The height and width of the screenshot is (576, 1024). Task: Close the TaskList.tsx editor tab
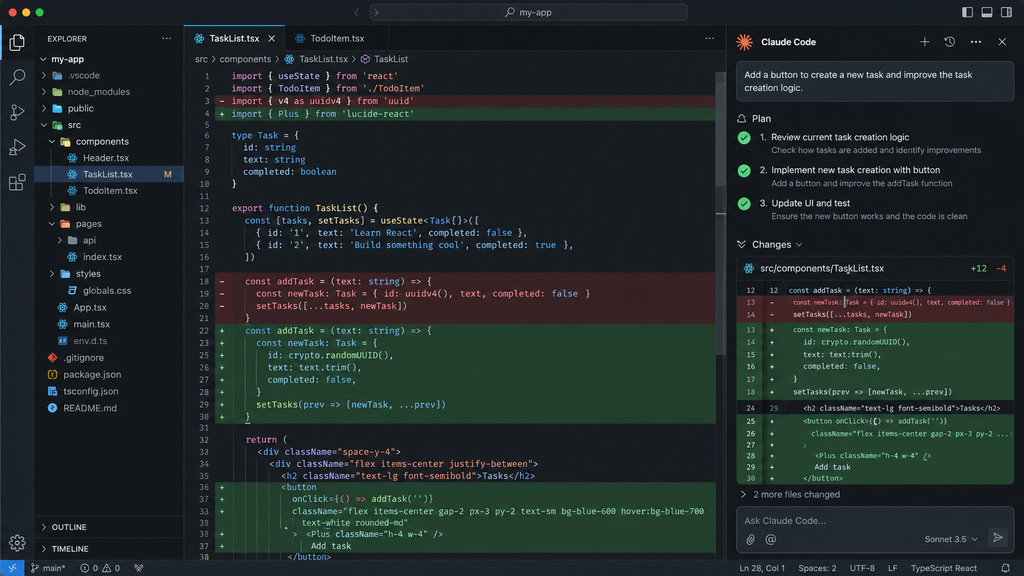(272, 39)
